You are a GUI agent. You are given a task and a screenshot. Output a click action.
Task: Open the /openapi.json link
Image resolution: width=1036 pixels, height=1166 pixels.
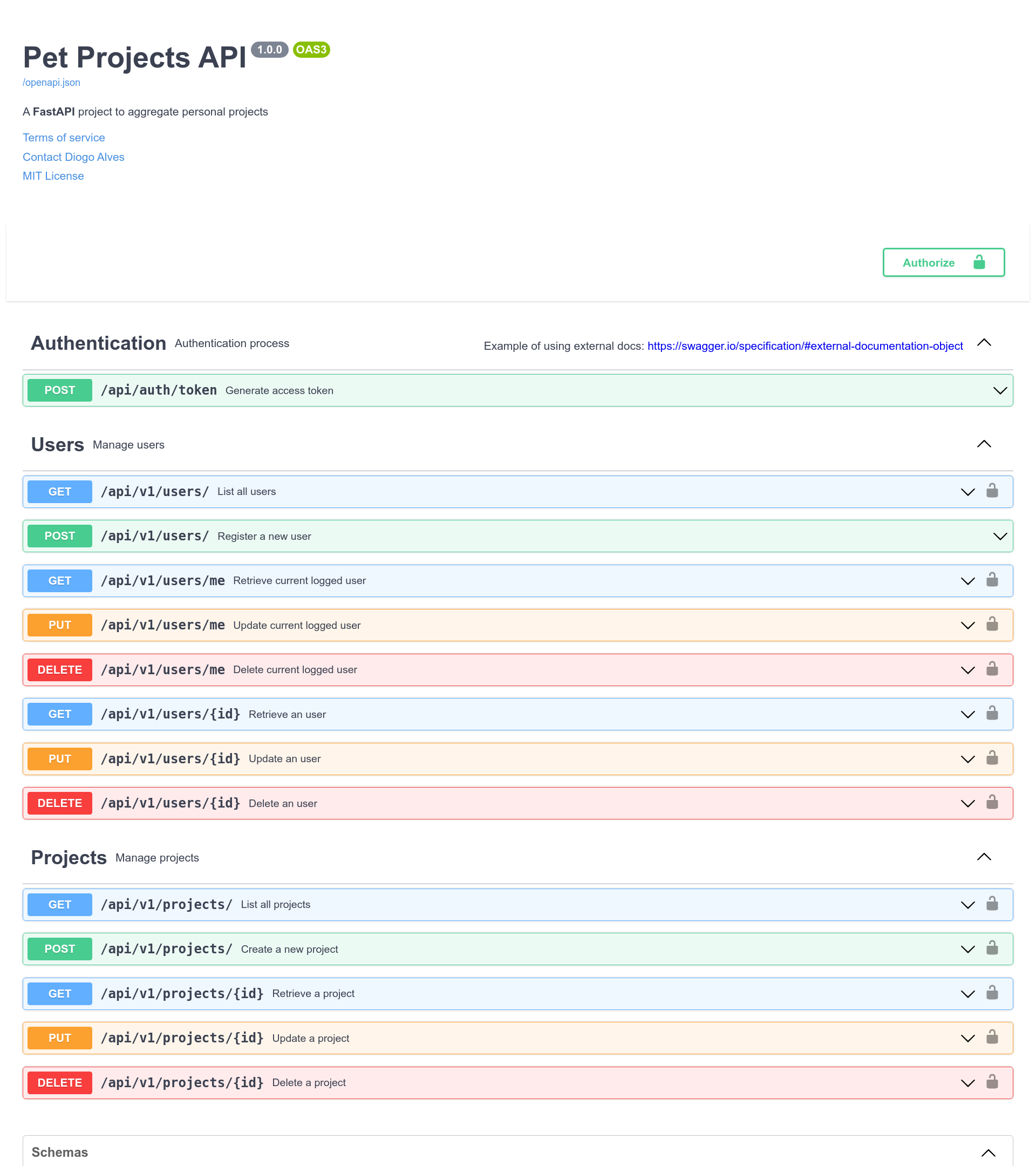click(51, 82)
